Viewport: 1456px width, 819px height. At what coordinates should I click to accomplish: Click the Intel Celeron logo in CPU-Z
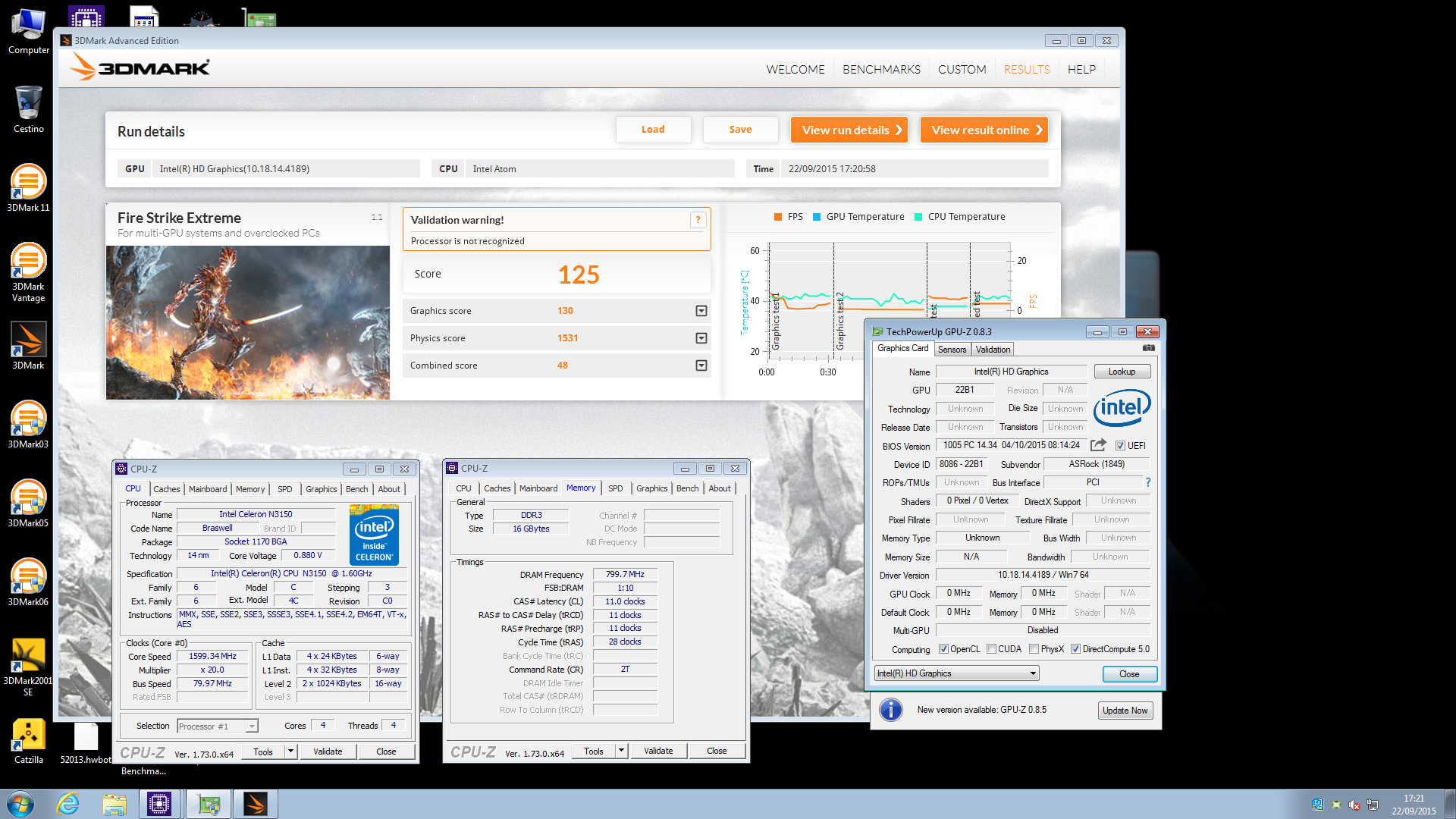375,535
